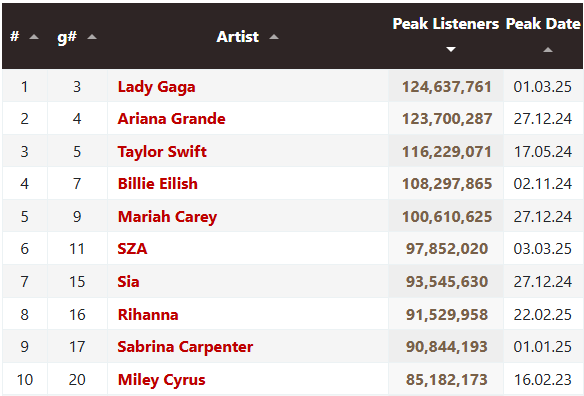This screenshot has width=584, height=396.
Task: Open the Billie Eilish link
Action: tap(158, 184)
